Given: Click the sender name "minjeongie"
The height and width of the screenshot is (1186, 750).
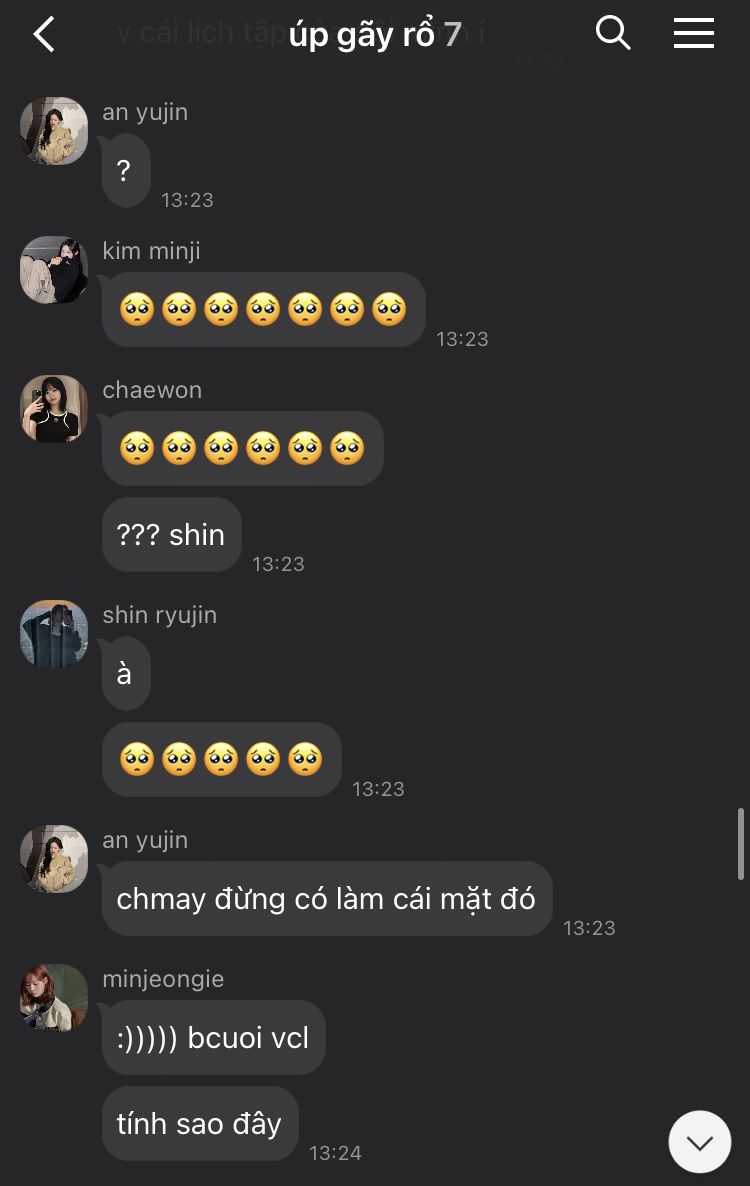Looking at the screenshot, I should pyautogui.click(x=163, y=979).
